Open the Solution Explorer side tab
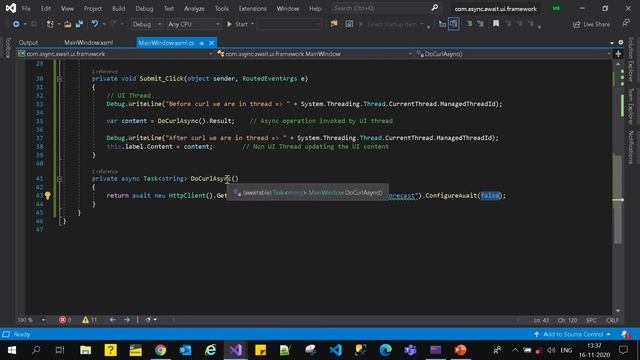This screenshot has width=640, height=360. tap(631, 60)
